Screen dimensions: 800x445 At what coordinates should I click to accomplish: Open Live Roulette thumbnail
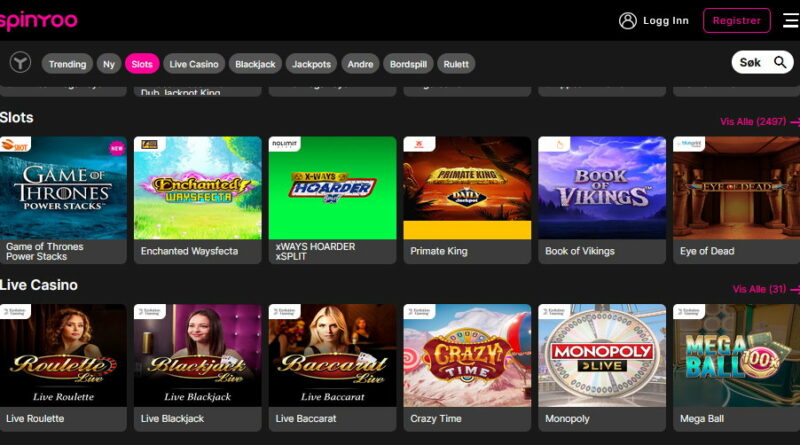[x=63, y=355]
